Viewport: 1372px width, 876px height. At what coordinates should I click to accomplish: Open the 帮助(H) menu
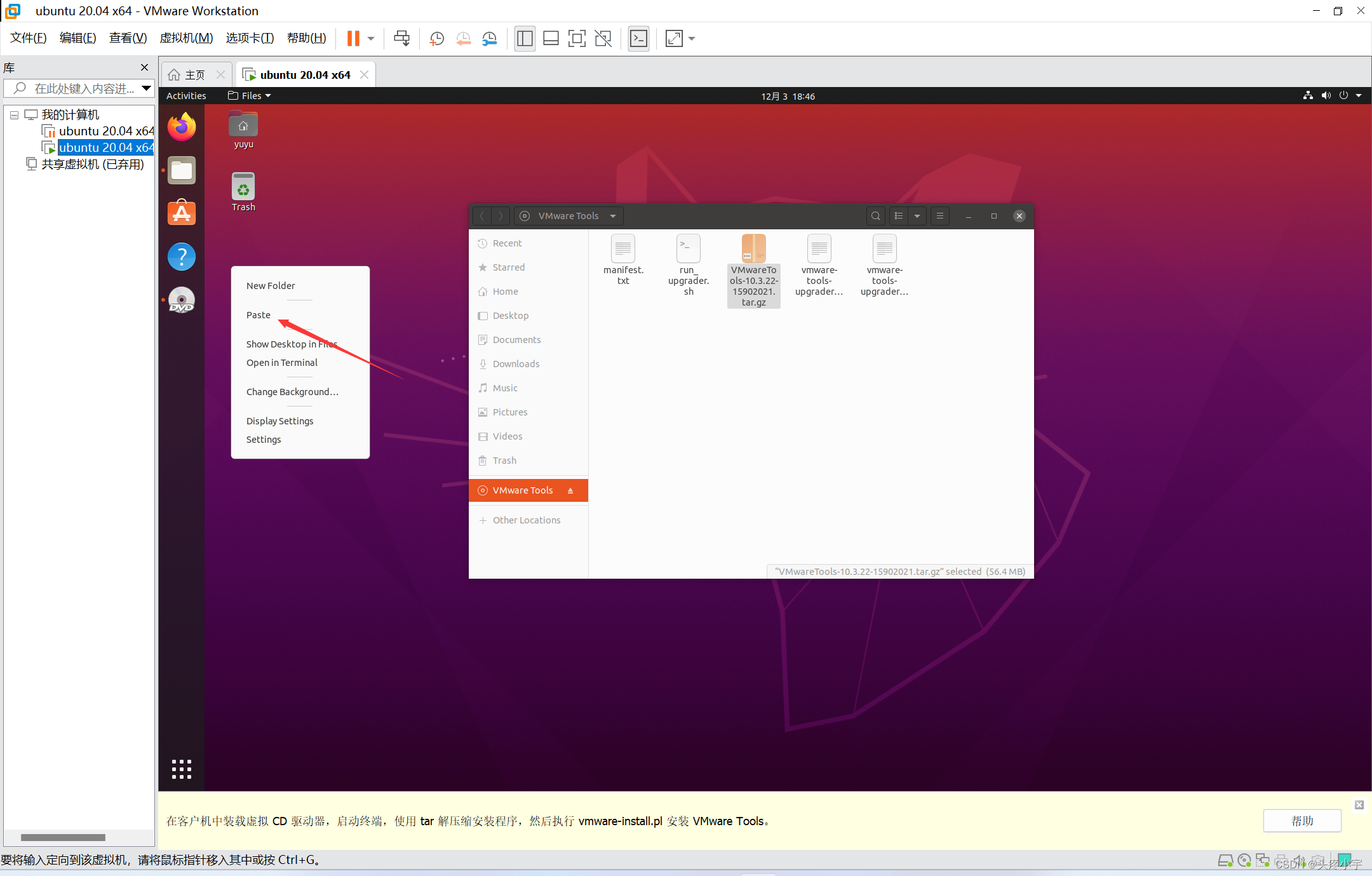306,38
